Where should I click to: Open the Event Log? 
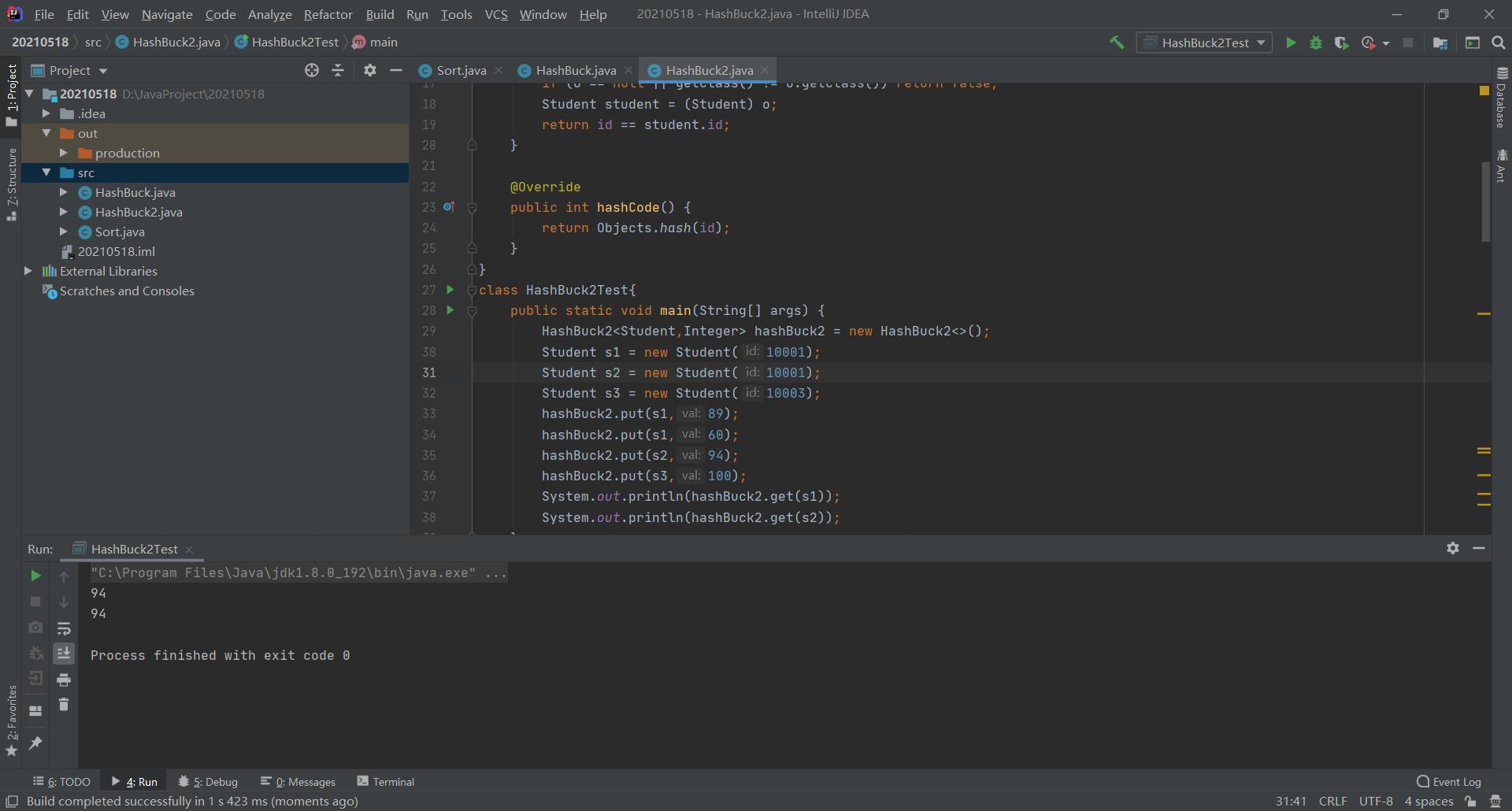coord(1449,781)
